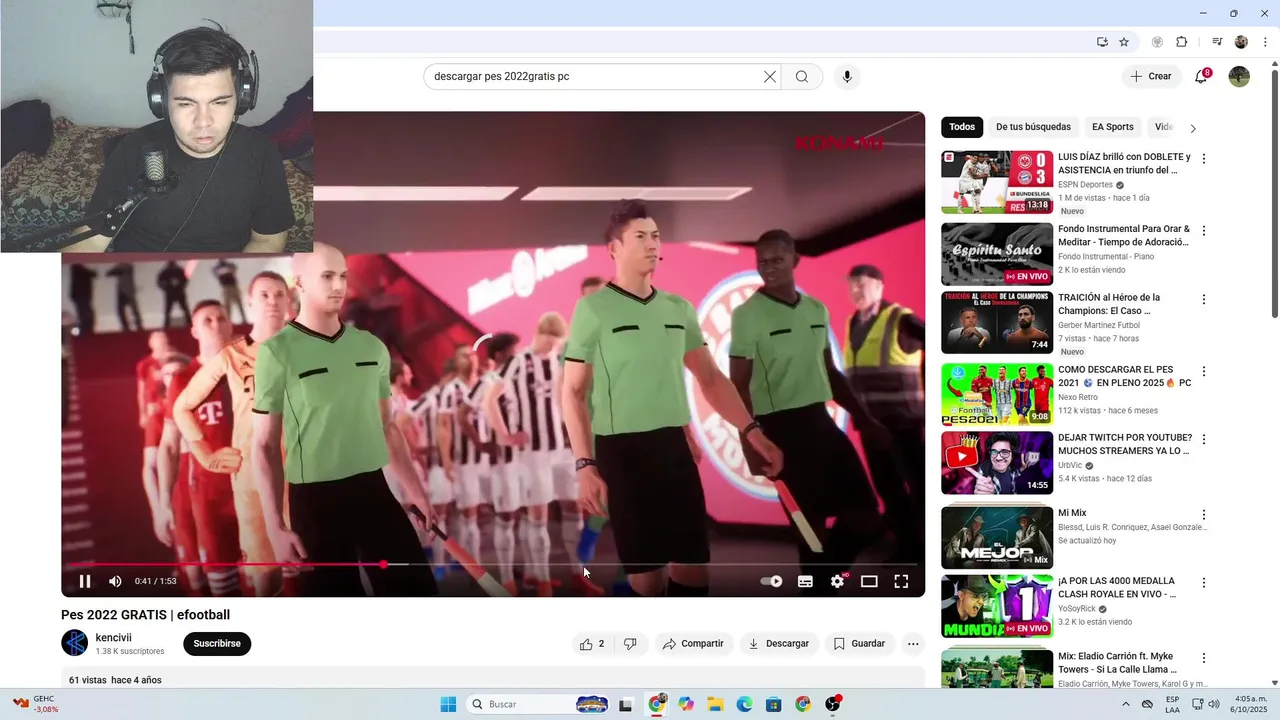The width and height of the screenshot is (1280, 720).
Task: Mute the video player volume
Action: pyautogui.click(x=115, y=581)
